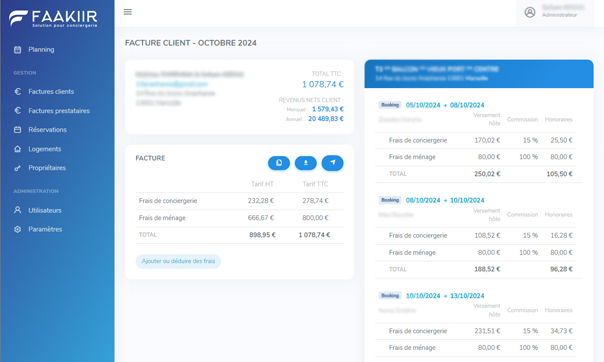Viewport: 604px width, 362px height.
Task: Click the monthly revenue 1 579,43 €
Action: click(x=328, y=109)
